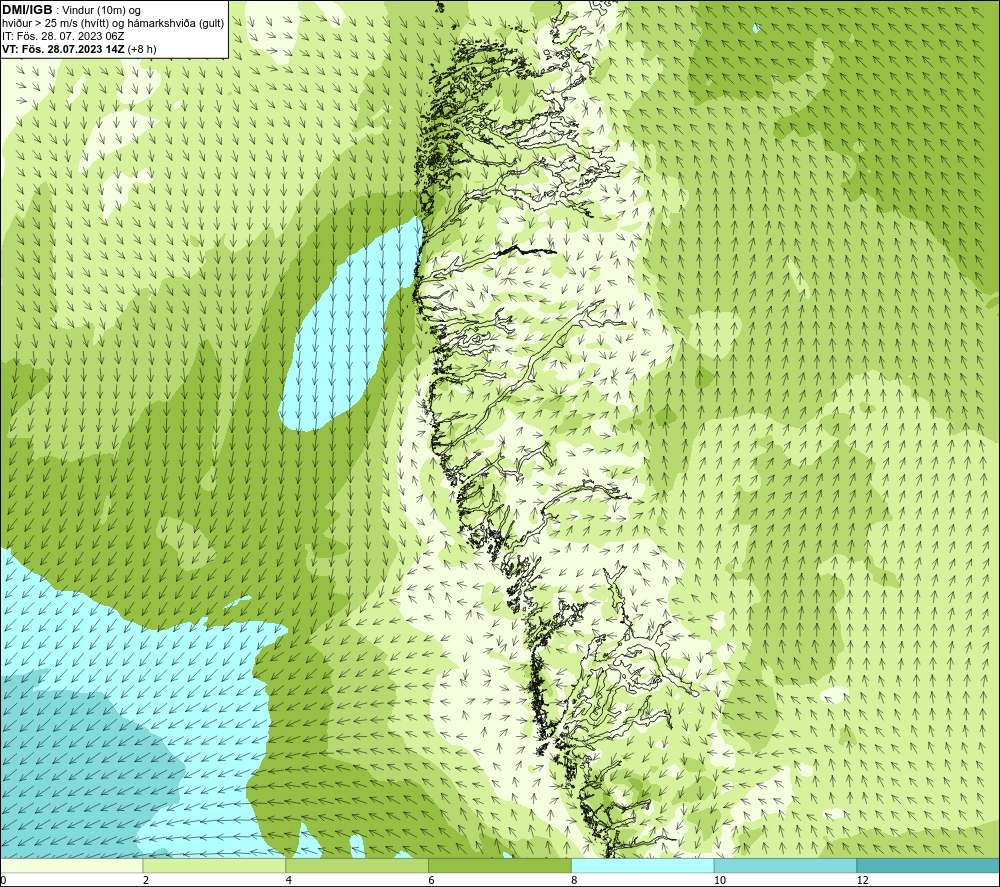Click the legend label '10'

720,880
